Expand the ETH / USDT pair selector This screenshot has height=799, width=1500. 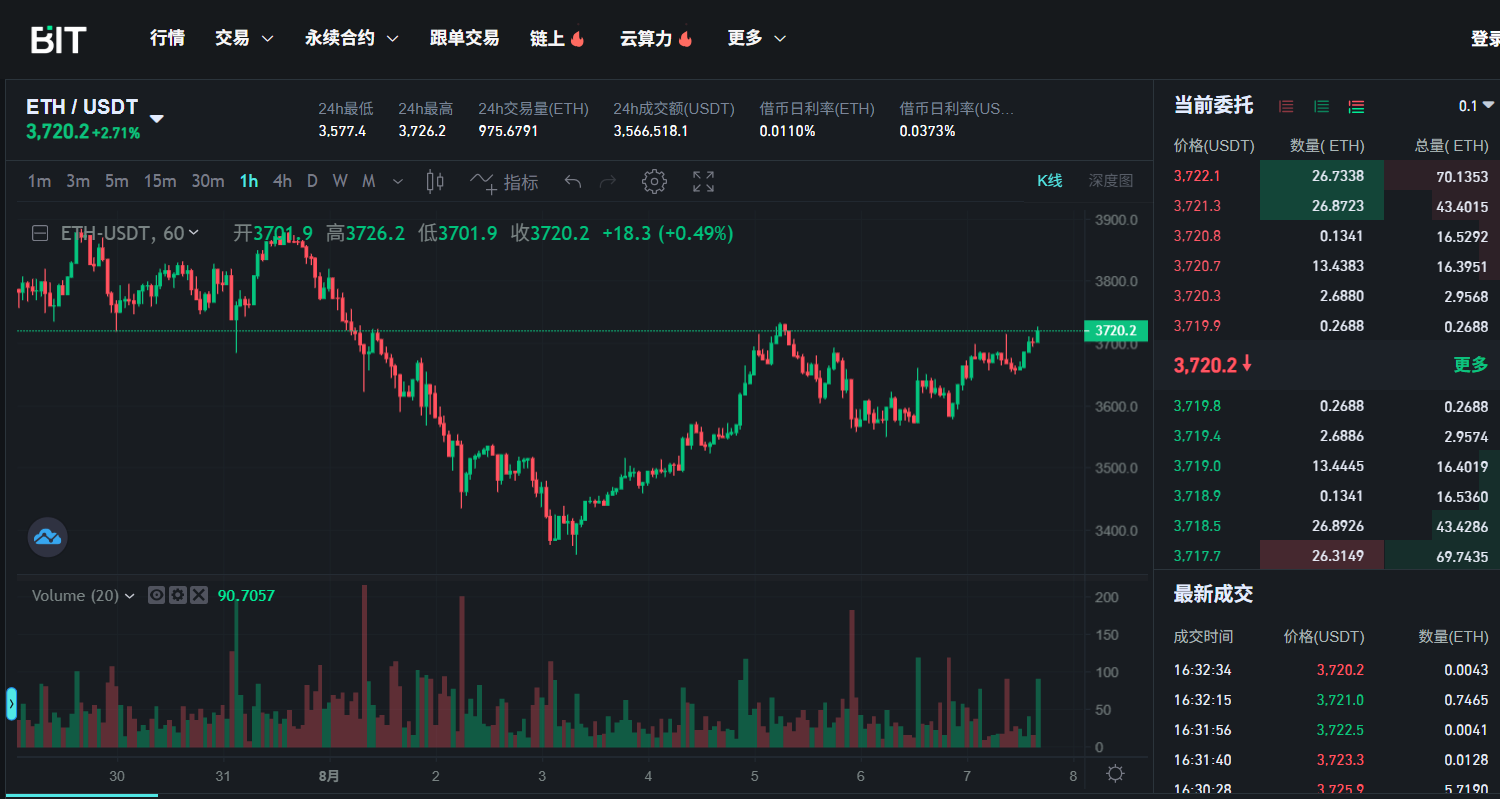157,118
